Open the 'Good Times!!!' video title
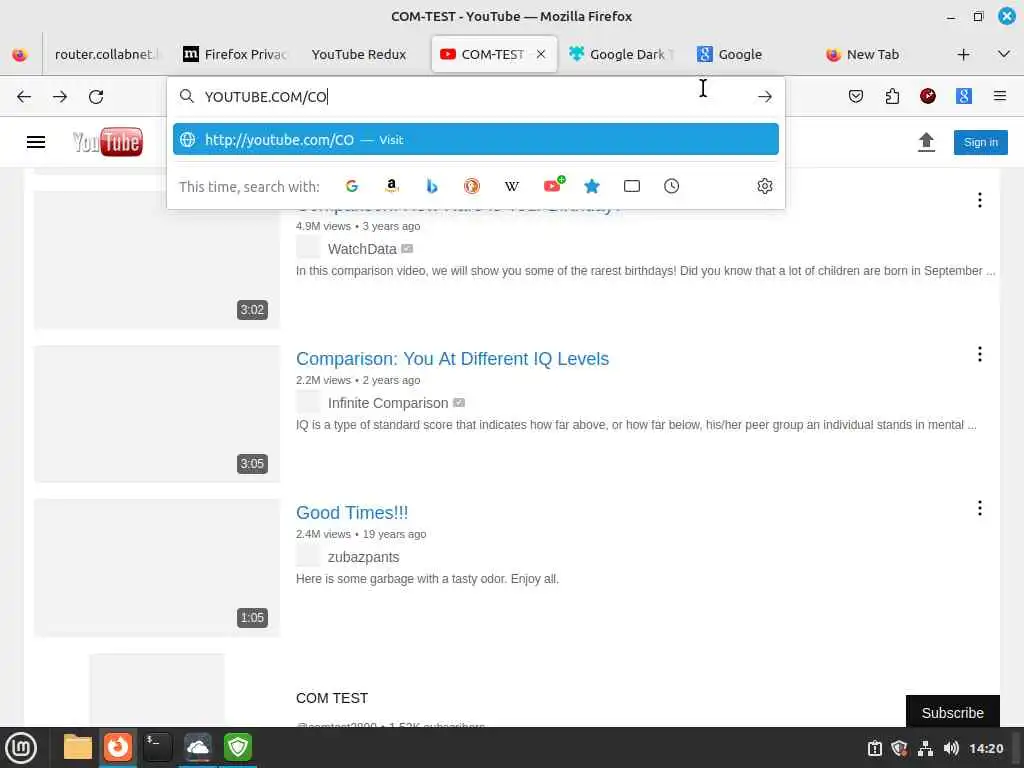The image size is (1024, 768). tap(352, 513)
